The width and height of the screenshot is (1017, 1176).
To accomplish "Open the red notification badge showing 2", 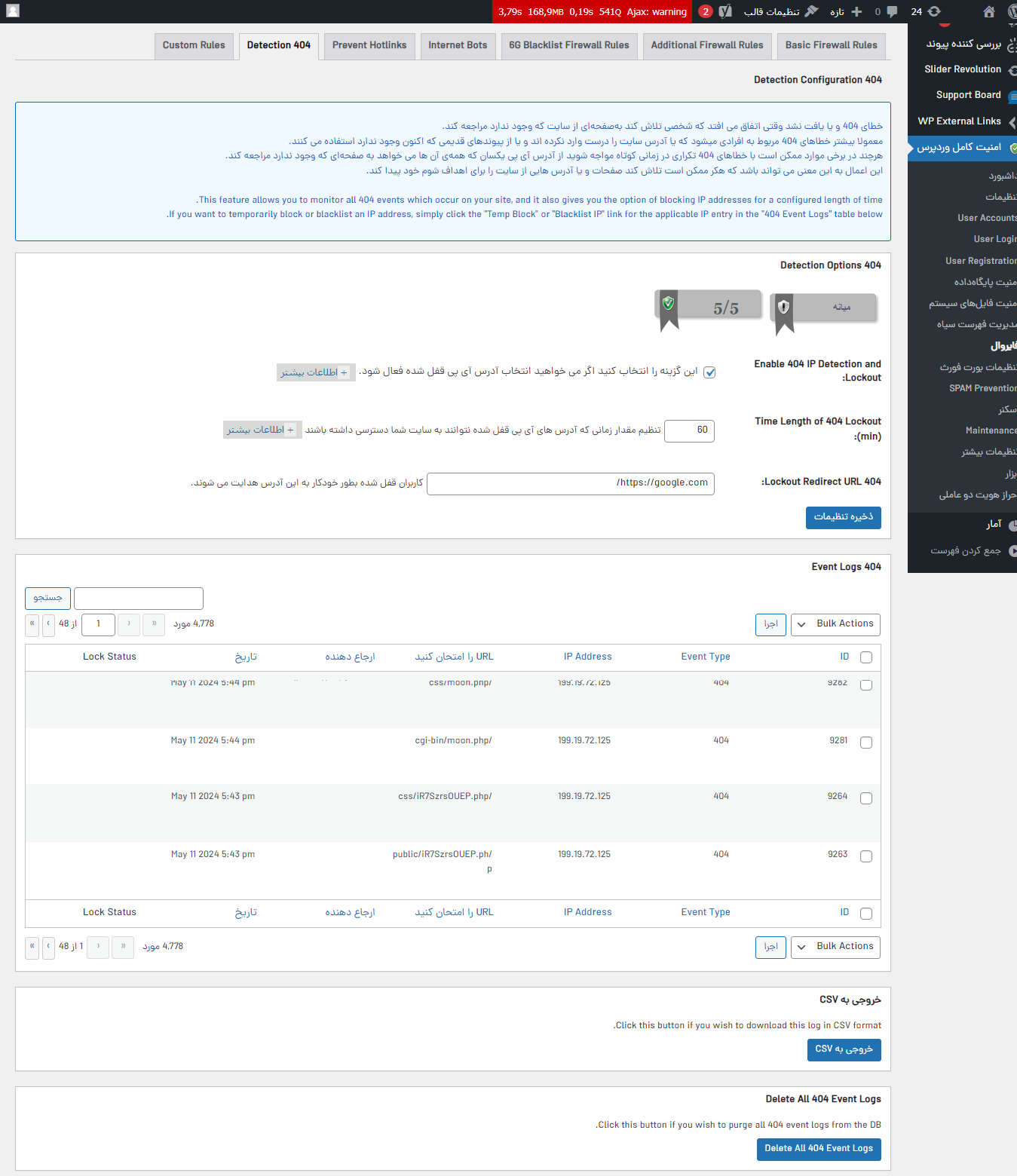I will point(705,11).
